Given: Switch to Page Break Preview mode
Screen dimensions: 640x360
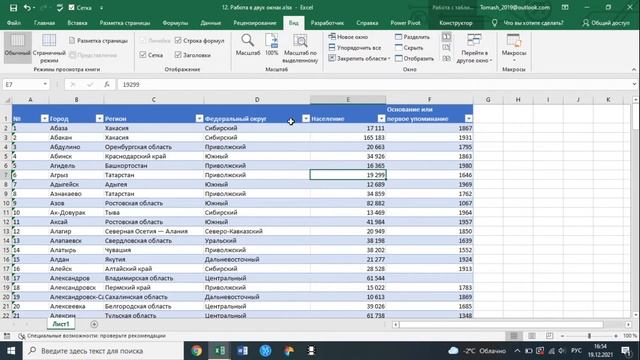Looking at the screenshot, I should (49, 48).
